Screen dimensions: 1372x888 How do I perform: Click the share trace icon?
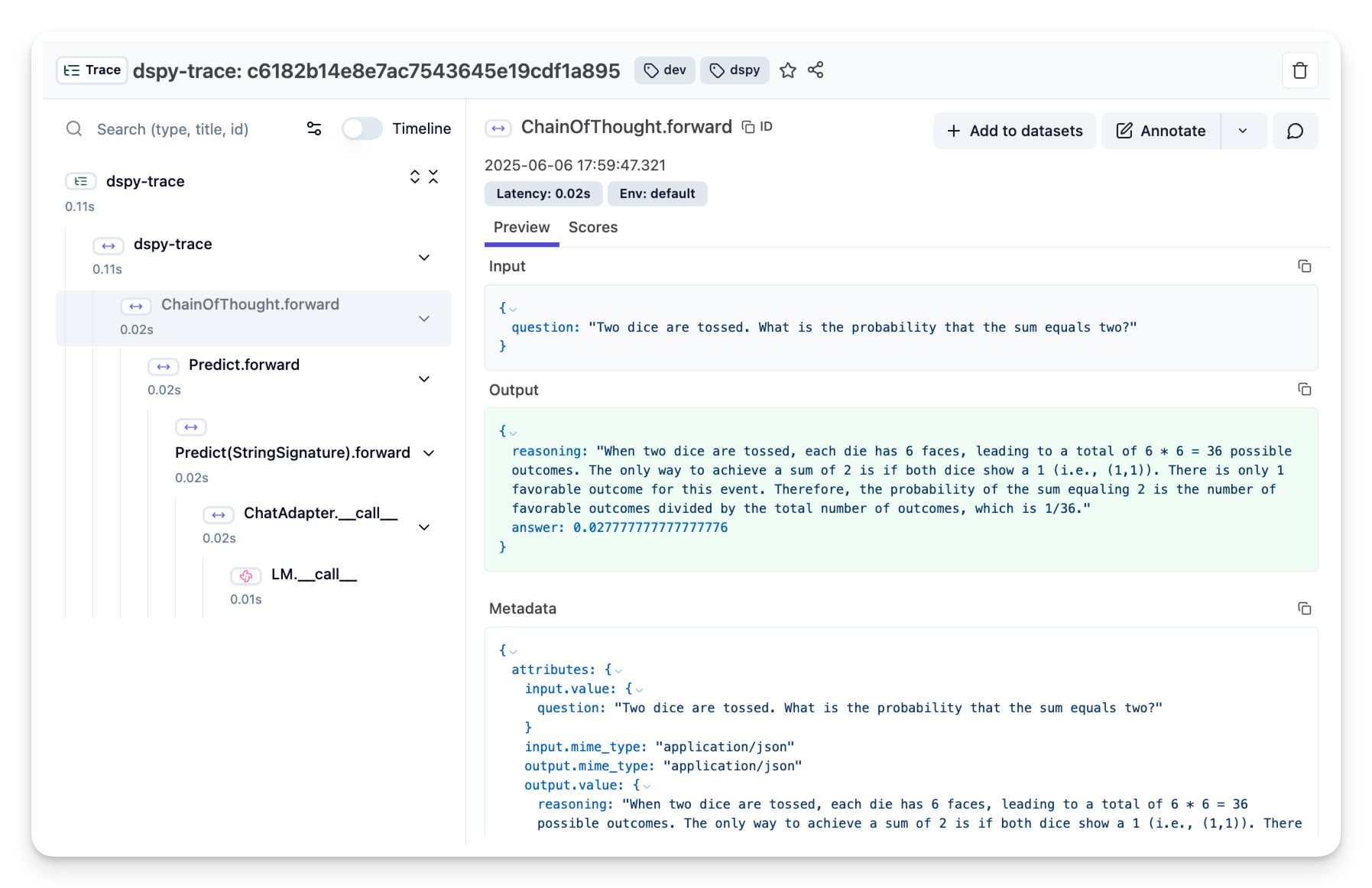pyautogui.click(x=816, y=70)
